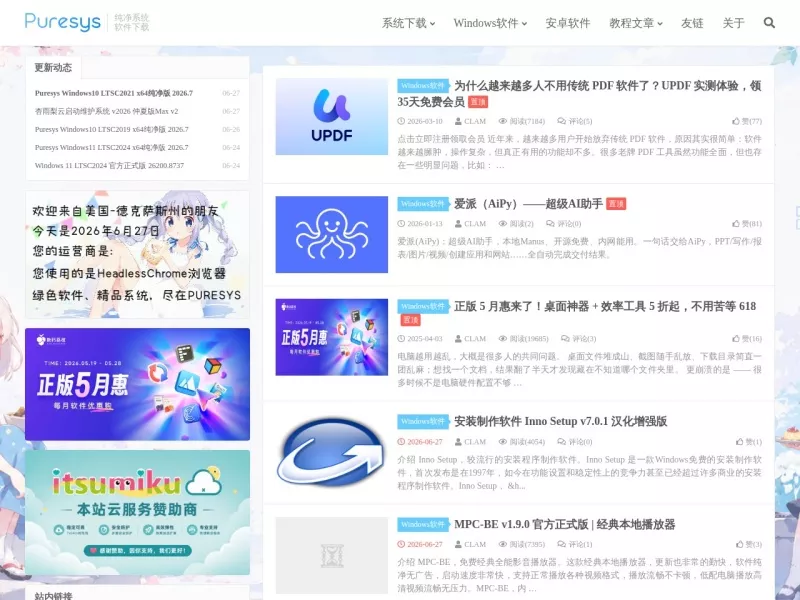The height and width of the screenshot is (600, 800).
Task: Open the 正版5月惠 article thumbnail
Action: (x=332, y=337)
